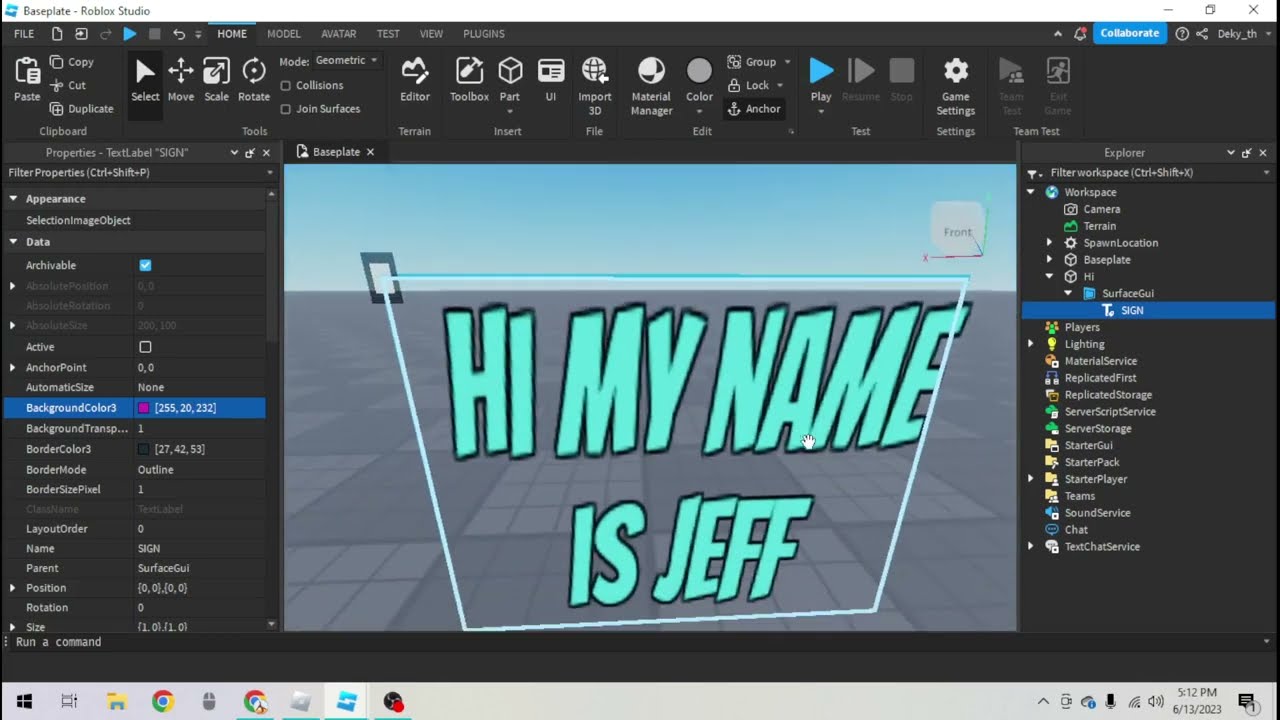This screenshot has height=720, width=1280.
Task: Open the Mode Geometric dropdown
Action: (x=346, y=61)
